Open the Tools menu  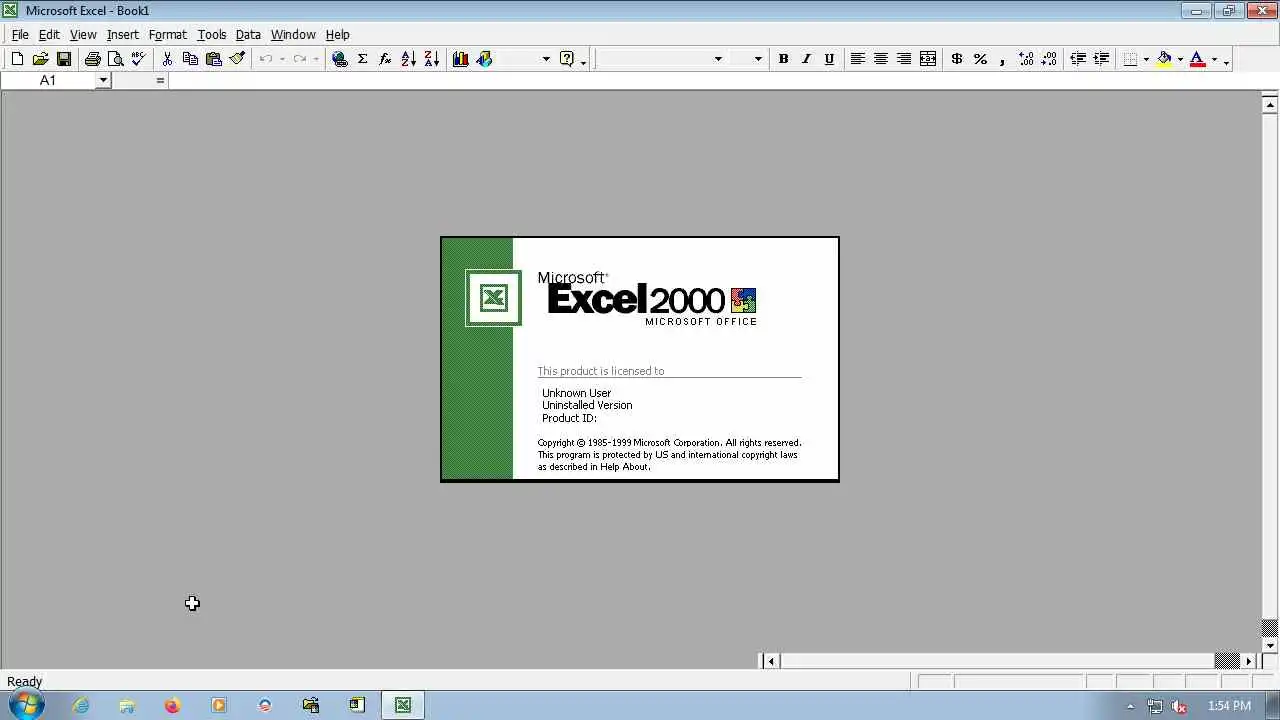[212, 34]
